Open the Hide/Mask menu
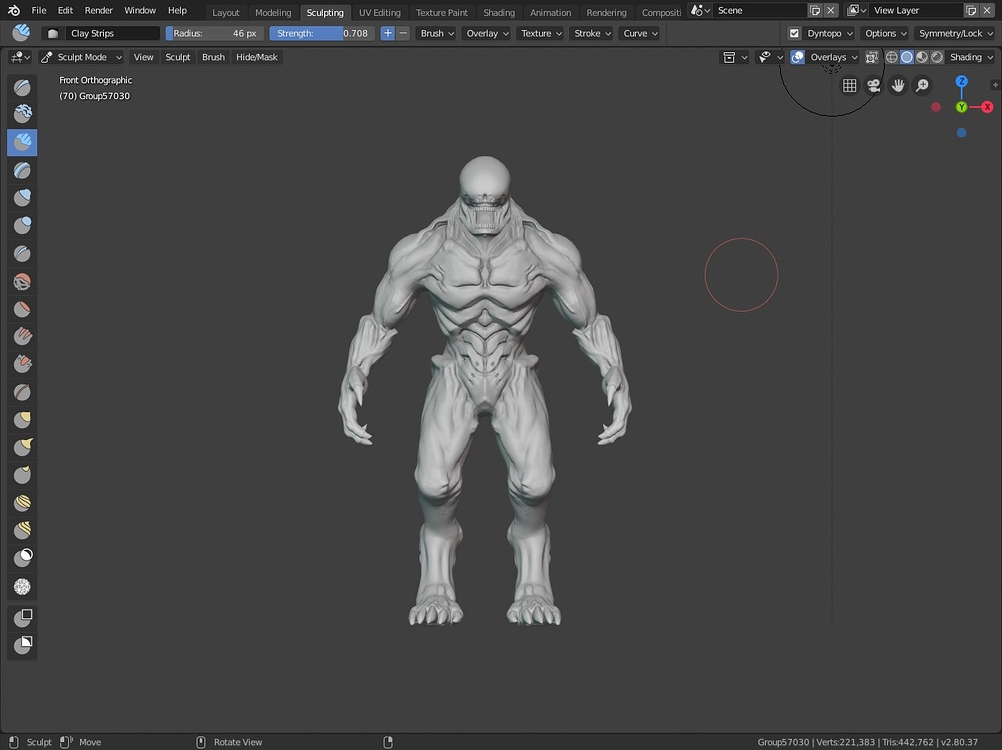The image size is (1002, 750). 256,57
